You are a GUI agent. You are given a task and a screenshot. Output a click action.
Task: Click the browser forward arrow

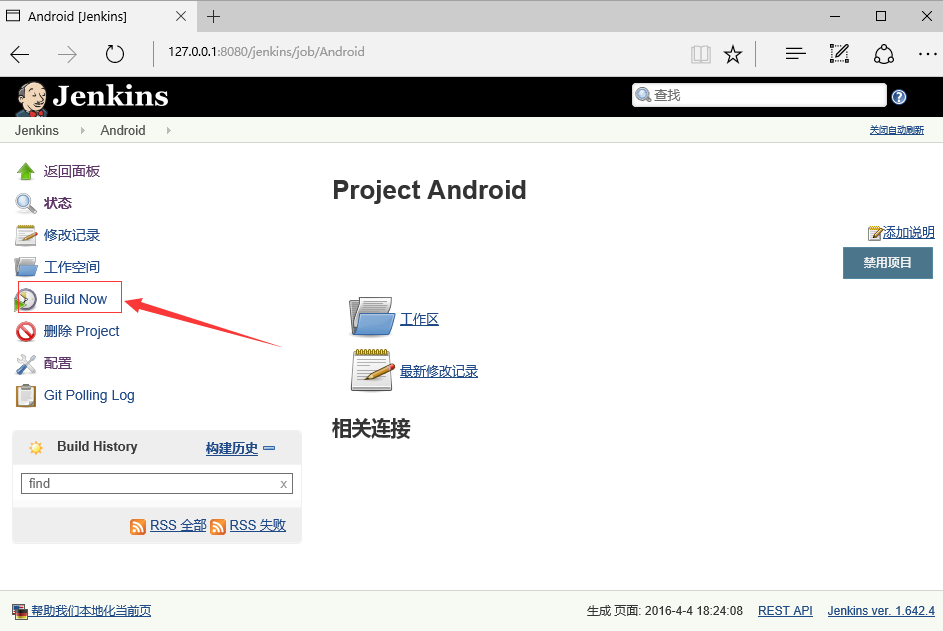[x=67, y=55]
